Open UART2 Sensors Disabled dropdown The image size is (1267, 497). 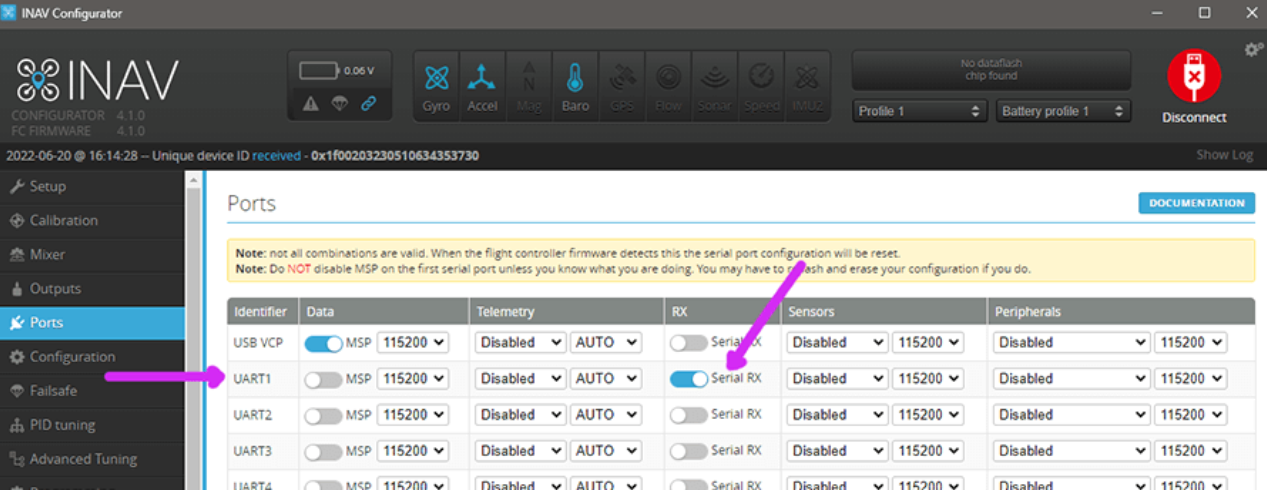pos(837,414)
